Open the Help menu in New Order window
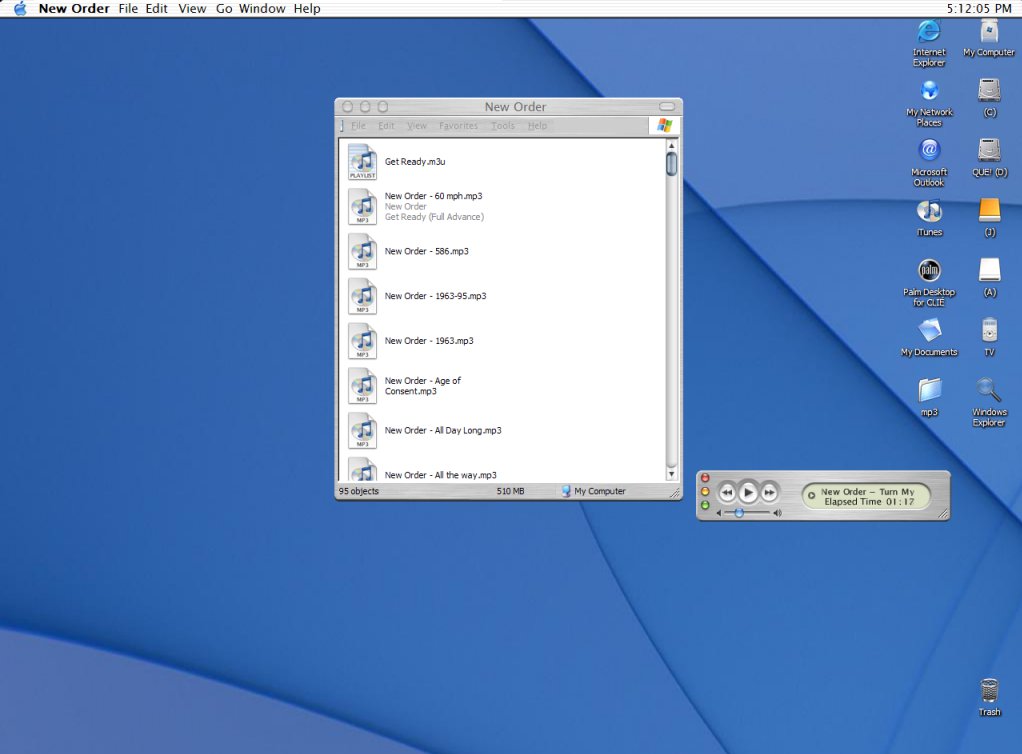1022x754 pixels. coord(537,126)
